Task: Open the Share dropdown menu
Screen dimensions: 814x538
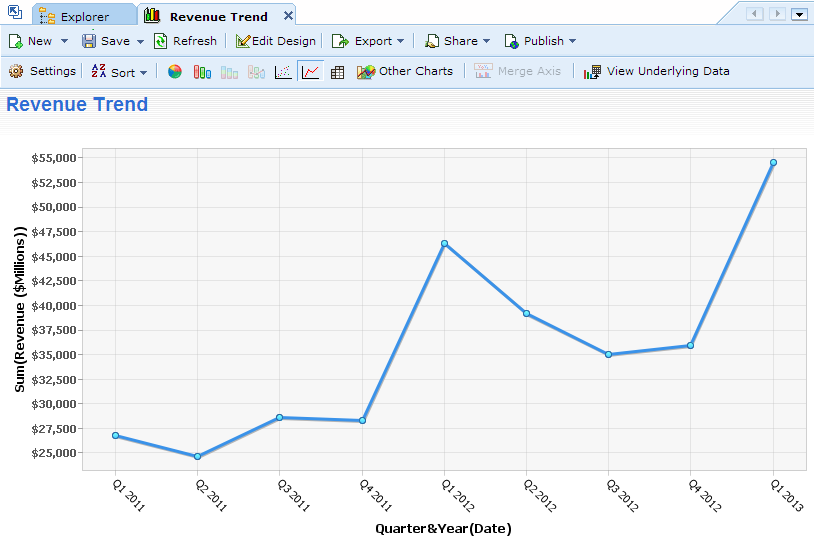Action: (x=486, y=41)
